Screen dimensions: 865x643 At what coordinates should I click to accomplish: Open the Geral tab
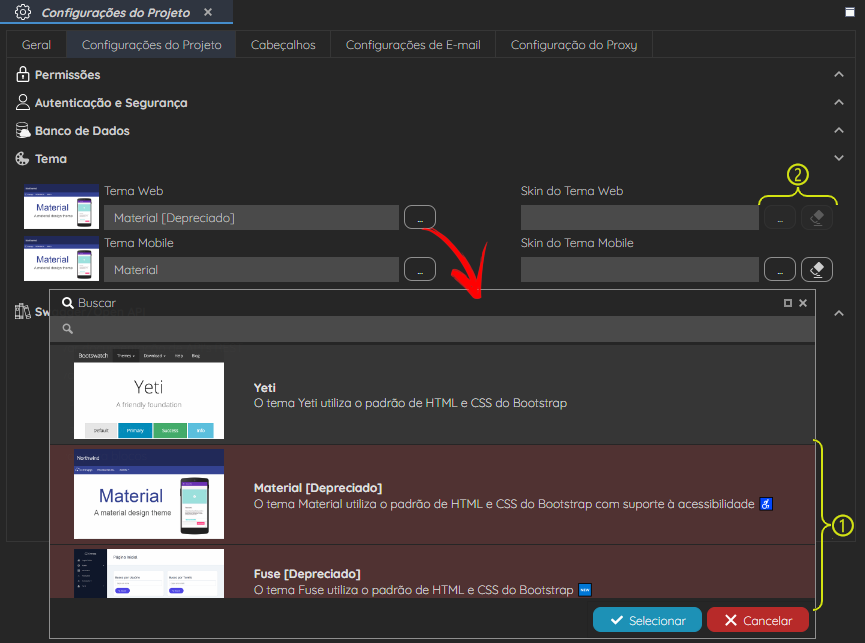[x=36, y=45]
